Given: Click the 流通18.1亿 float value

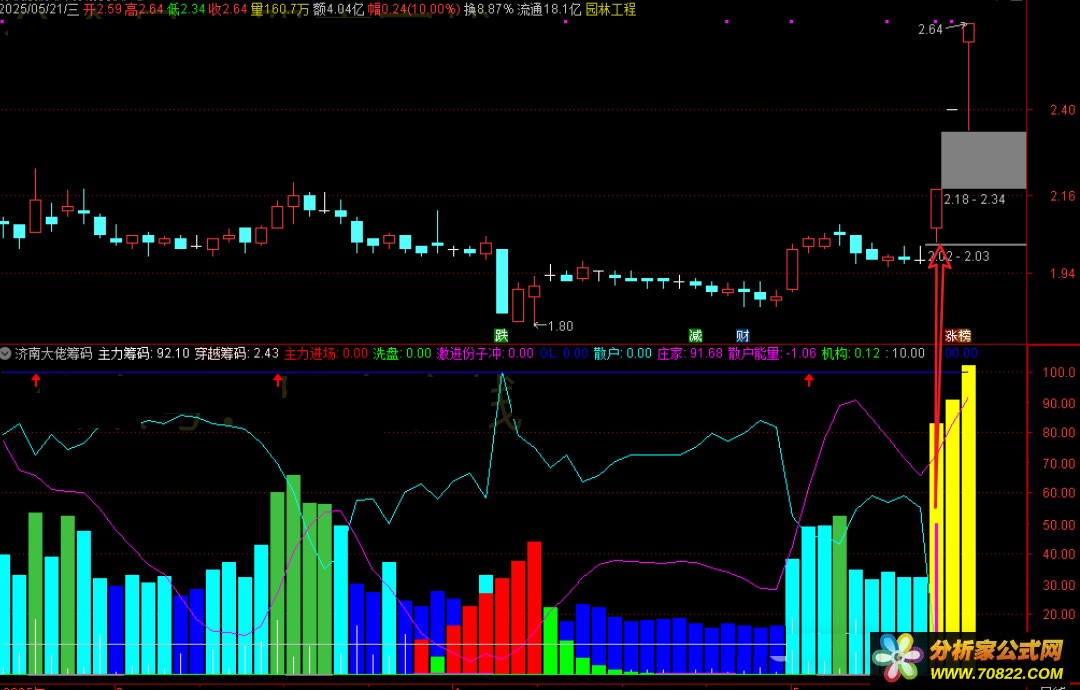Looking at the screenshot, I should 549,9.
